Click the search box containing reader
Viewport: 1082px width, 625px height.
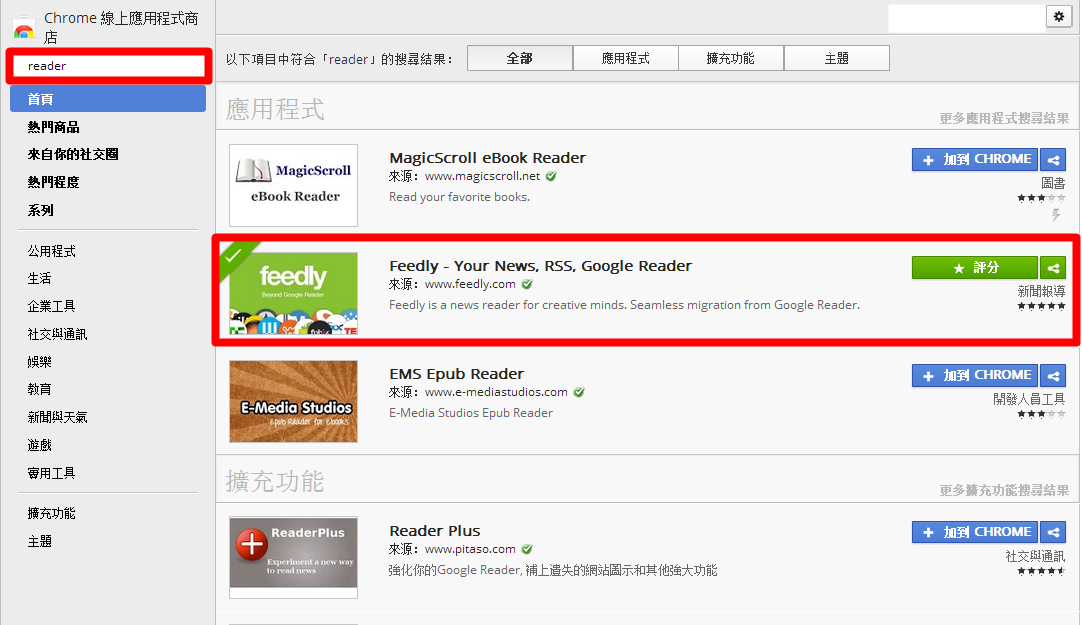[x=109, y=66]
